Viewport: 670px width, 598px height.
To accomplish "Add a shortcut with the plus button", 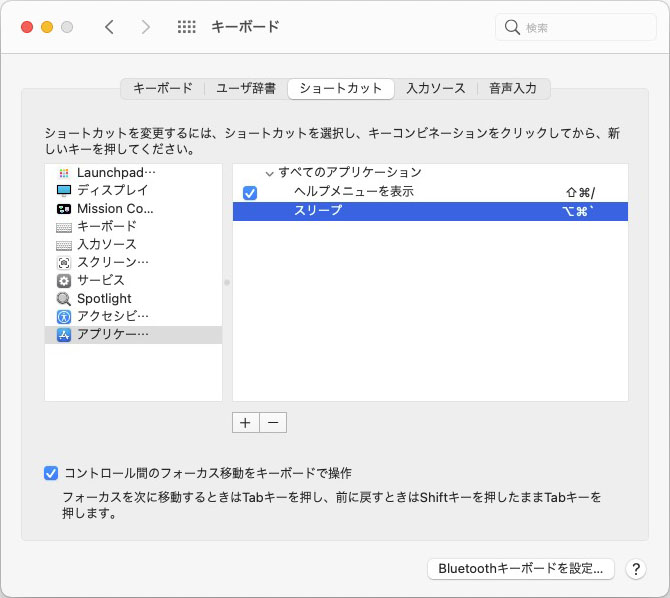I will point(245,422).
